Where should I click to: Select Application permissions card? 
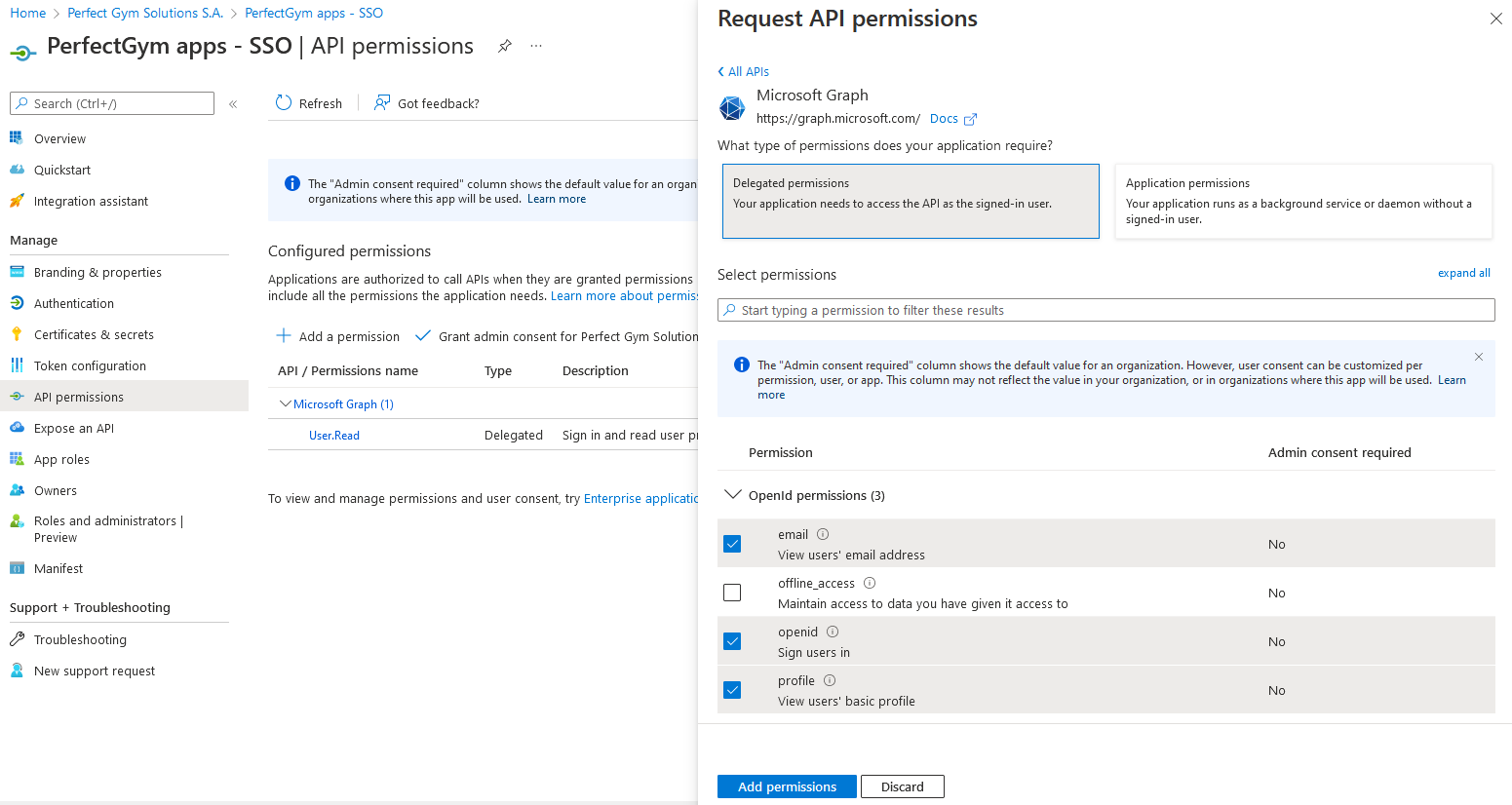point(1302,201)
